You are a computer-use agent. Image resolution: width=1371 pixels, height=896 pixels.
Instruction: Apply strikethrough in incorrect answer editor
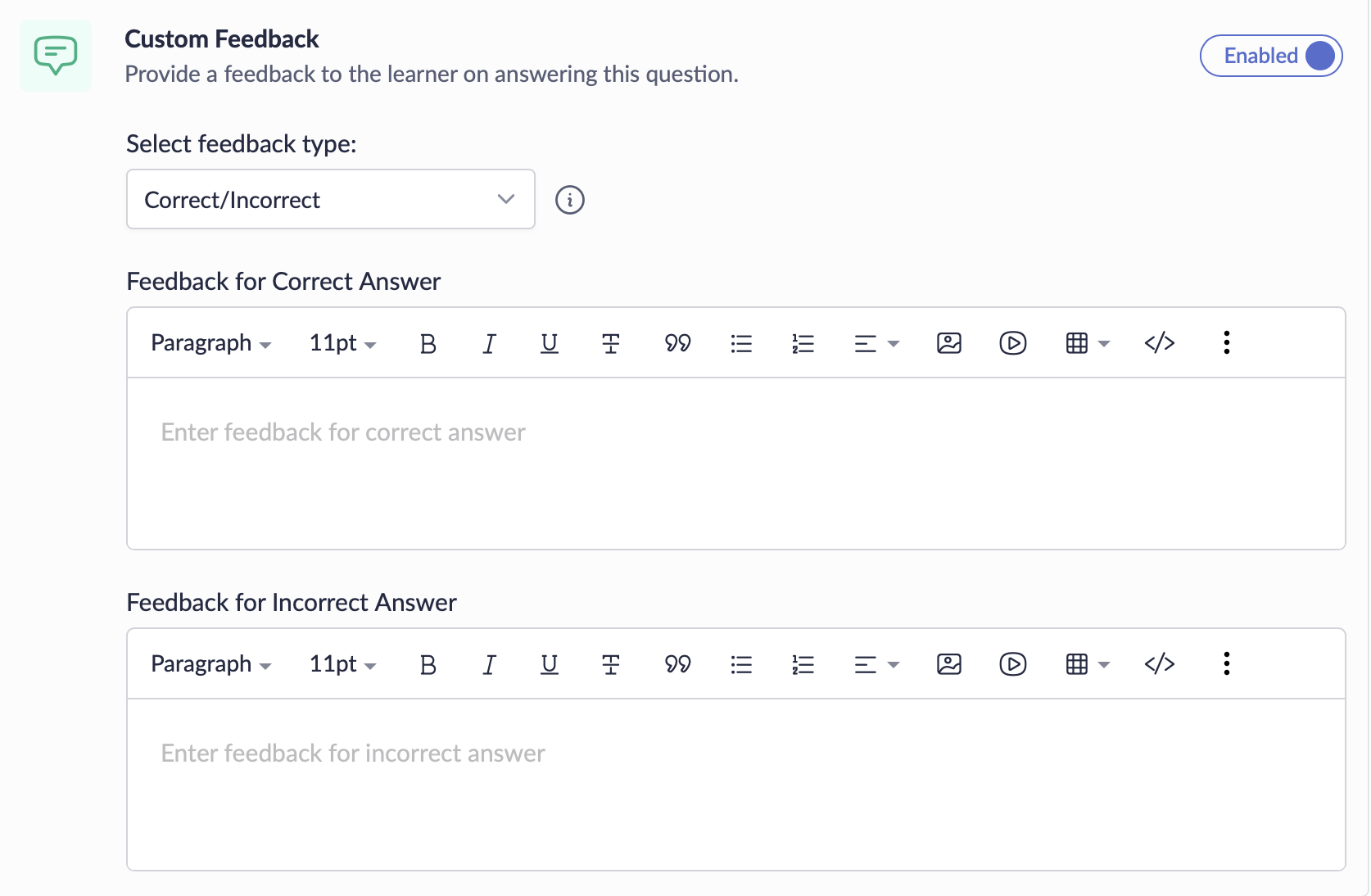tap(610, 664)
